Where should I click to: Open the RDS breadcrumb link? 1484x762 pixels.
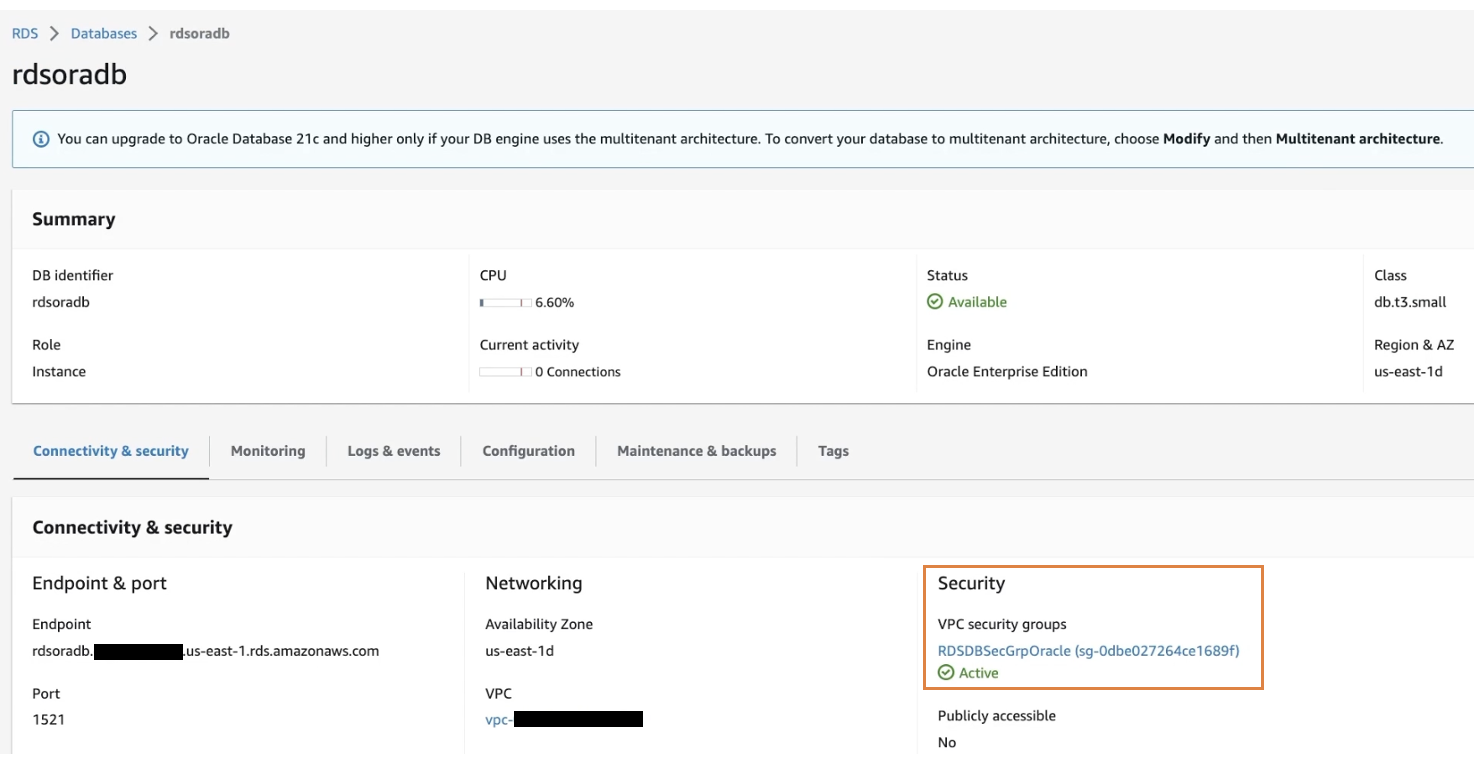tap(25, 34)
